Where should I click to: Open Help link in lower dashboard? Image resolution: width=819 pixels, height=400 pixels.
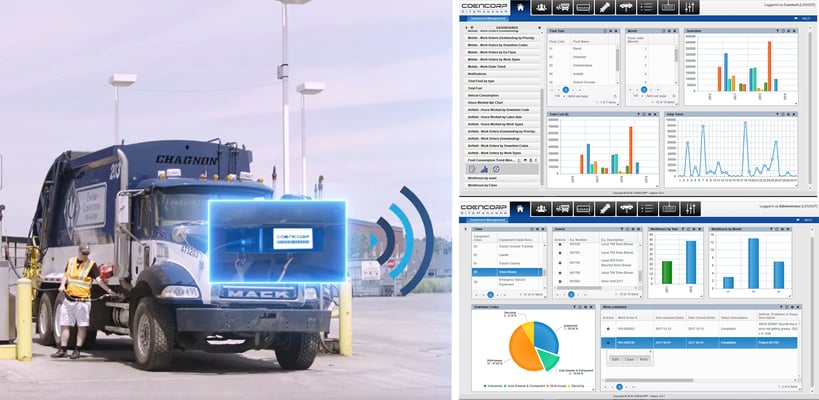click(806, 220)
